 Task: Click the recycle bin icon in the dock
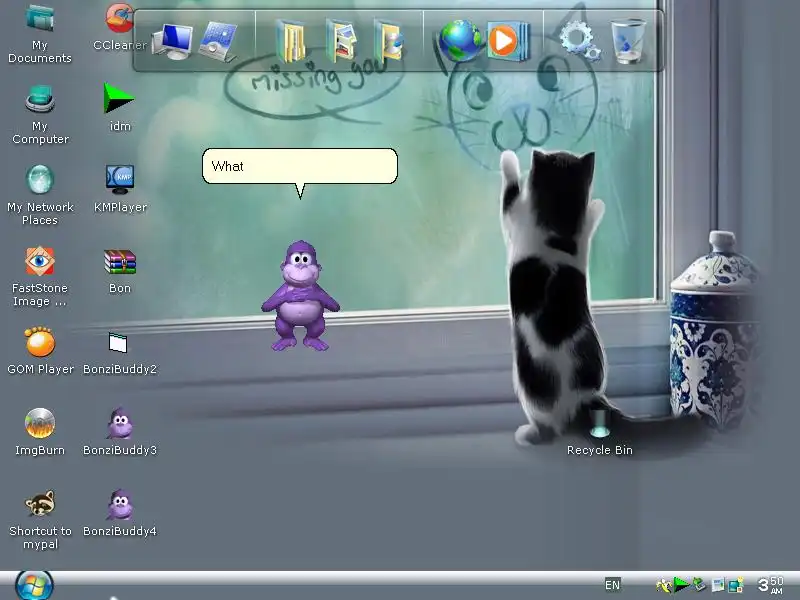click(629, 41)
